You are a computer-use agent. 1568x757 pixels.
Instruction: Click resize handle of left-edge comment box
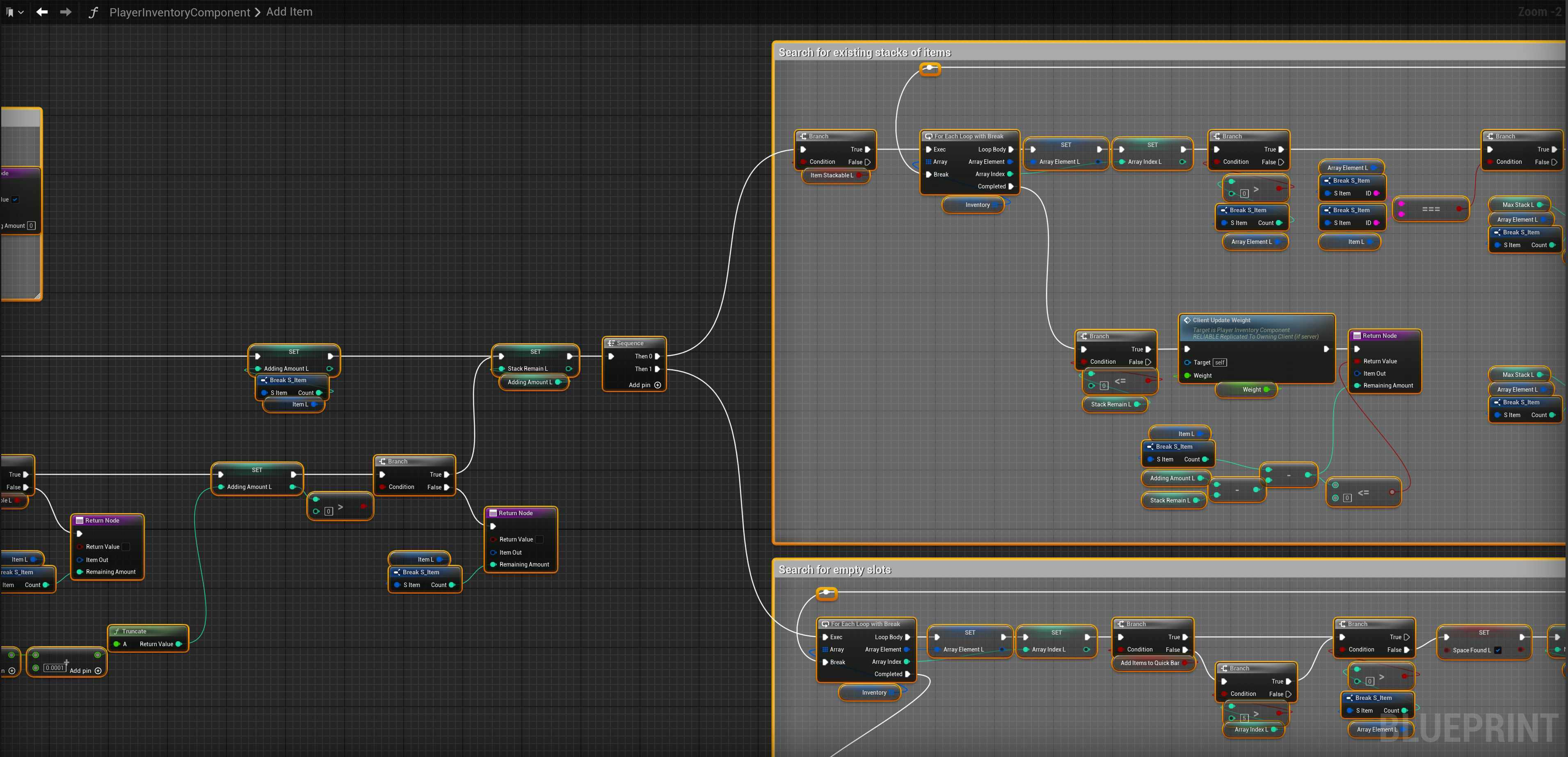pyautogui.click(x=37, y=296)
